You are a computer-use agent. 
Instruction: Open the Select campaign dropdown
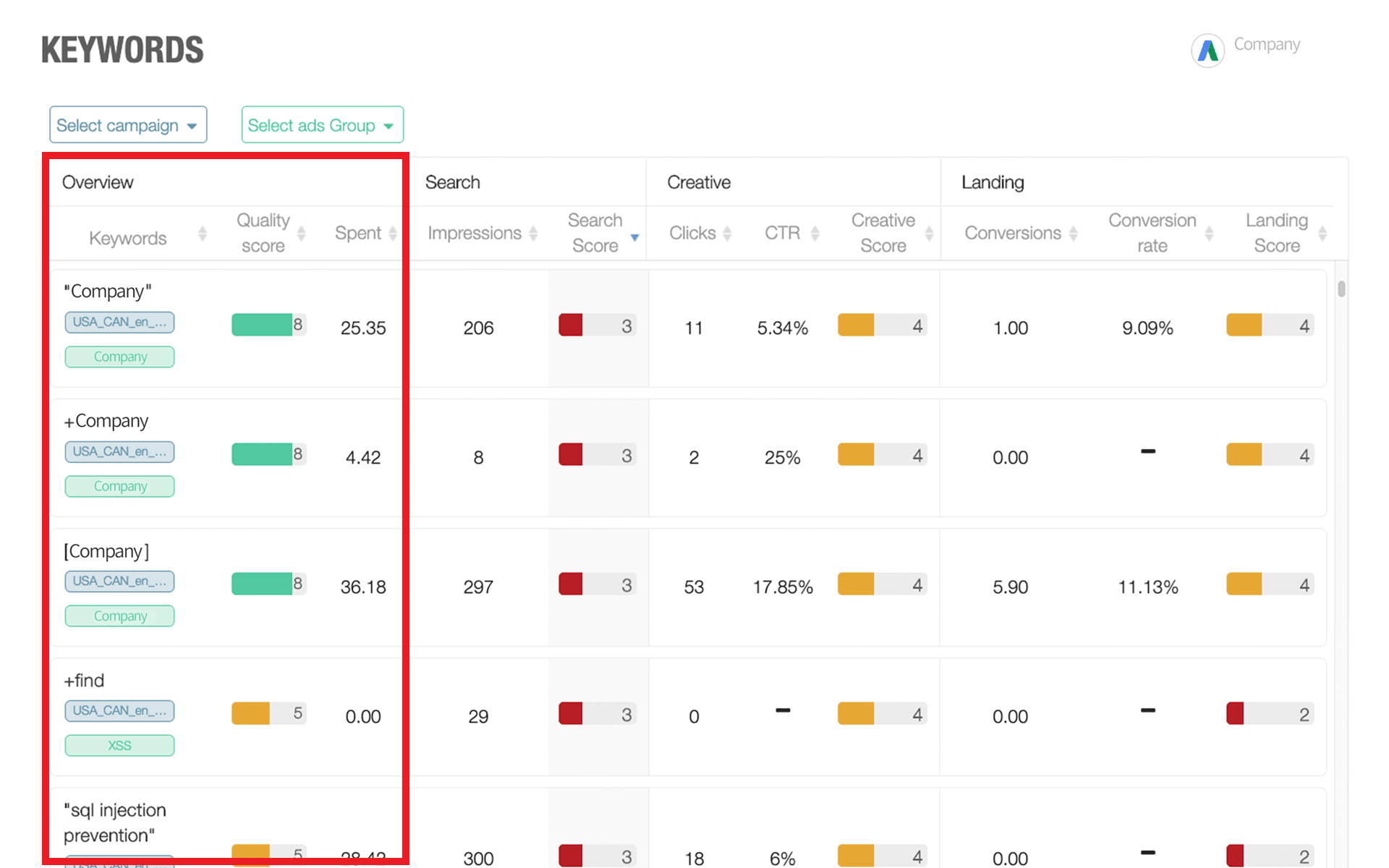[128, 125]
